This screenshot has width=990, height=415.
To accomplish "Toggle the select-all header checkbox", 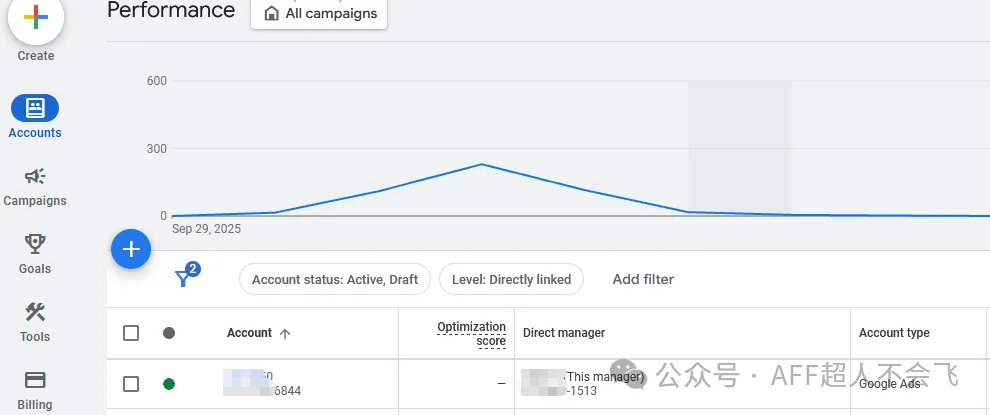I will 131,333.
